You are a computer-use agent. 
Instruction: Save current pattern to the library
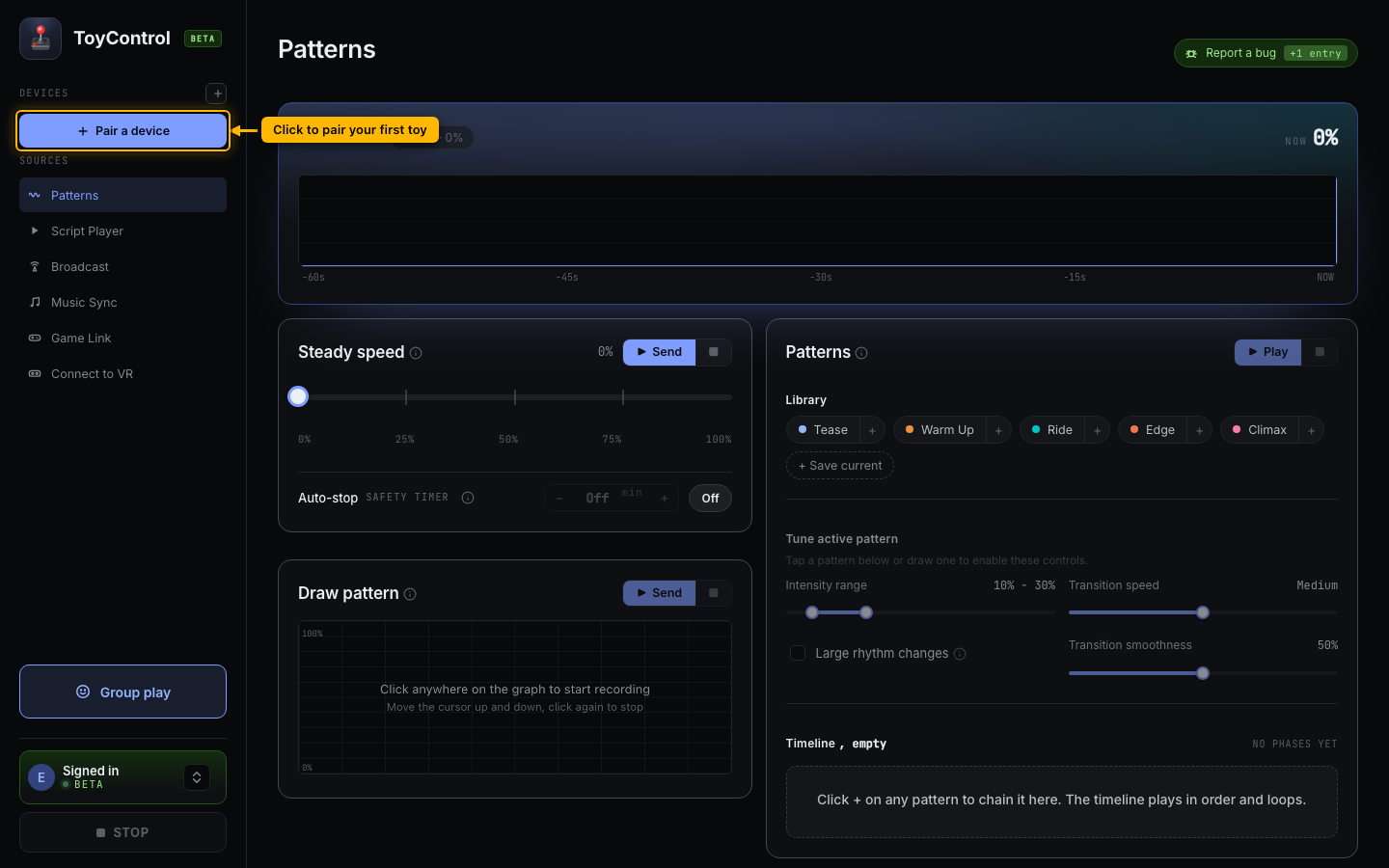[840, 466]
